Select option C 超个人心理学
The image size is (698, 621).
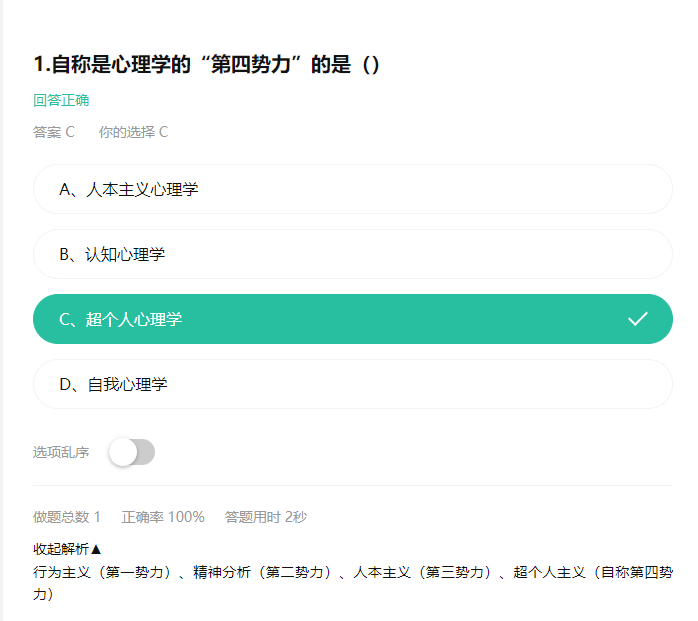(353, 319)
